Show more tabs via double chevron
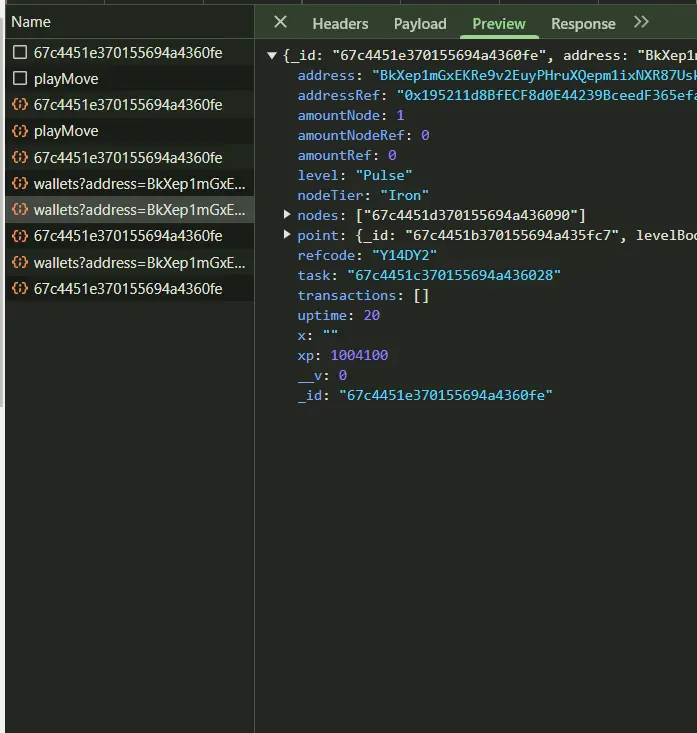 [x=641, y=22]
